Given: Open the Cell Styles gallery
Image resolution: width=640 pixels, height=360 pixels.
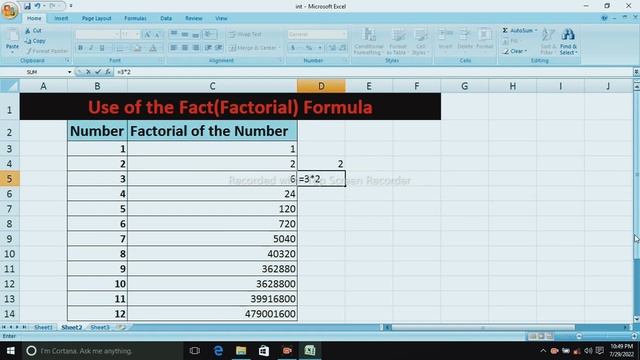Looking at the screenshot, I should click(x=420, y=41).
